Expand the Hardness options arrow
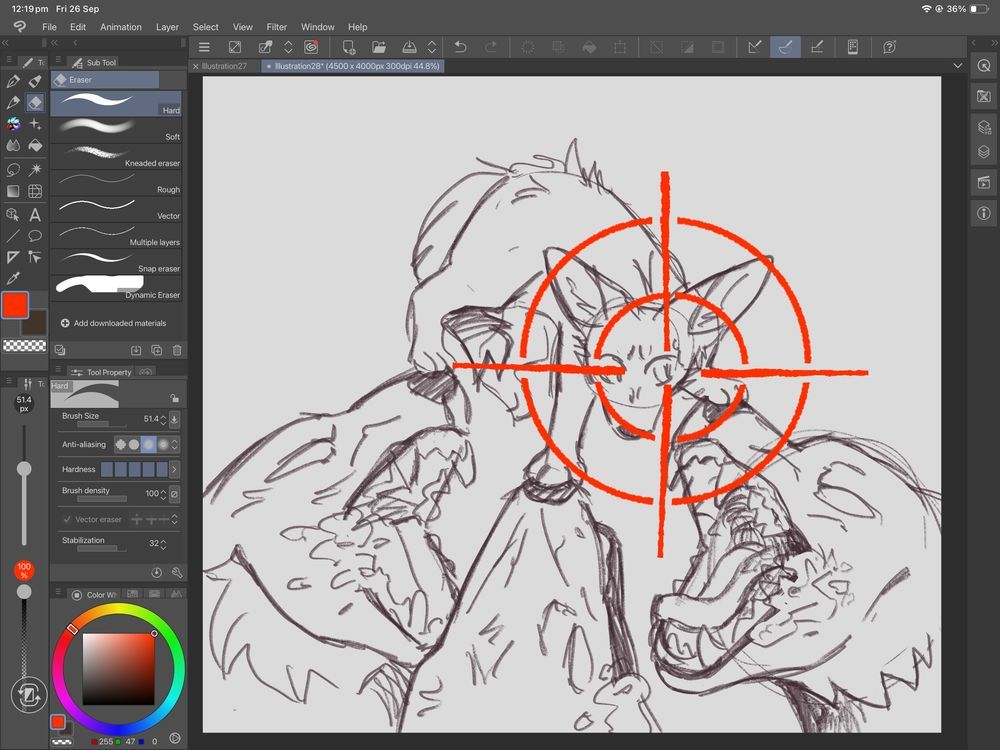 tap(174, 469)
